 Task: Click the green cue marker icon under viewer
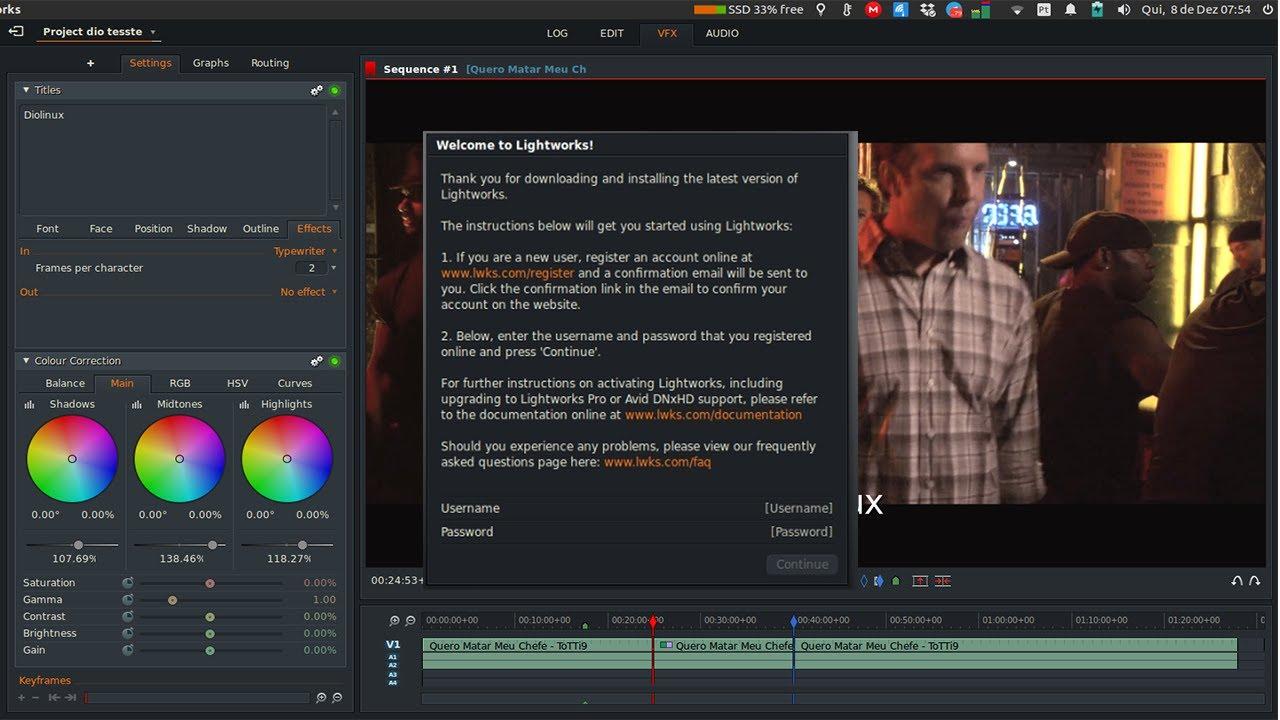(896, 581)
